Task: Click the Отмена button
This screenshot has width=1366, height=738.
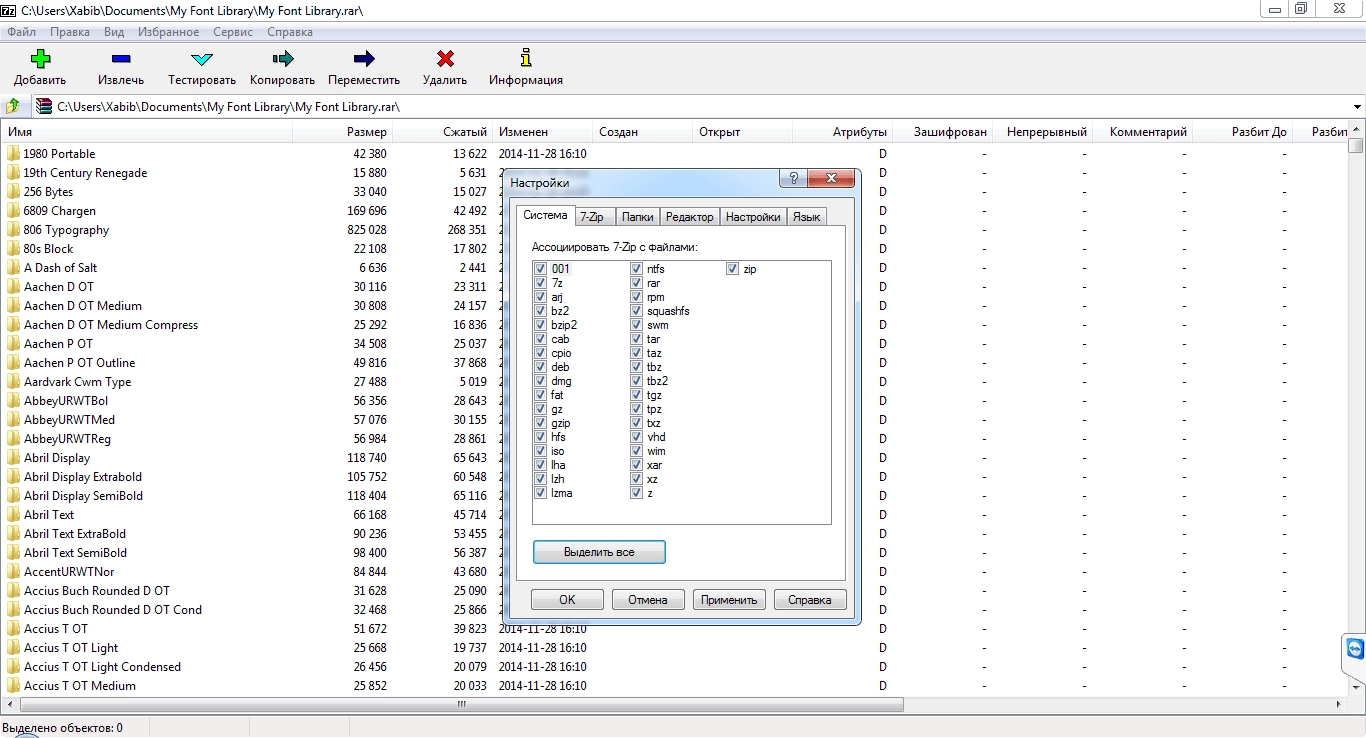Action: click(x=648, y=600)
